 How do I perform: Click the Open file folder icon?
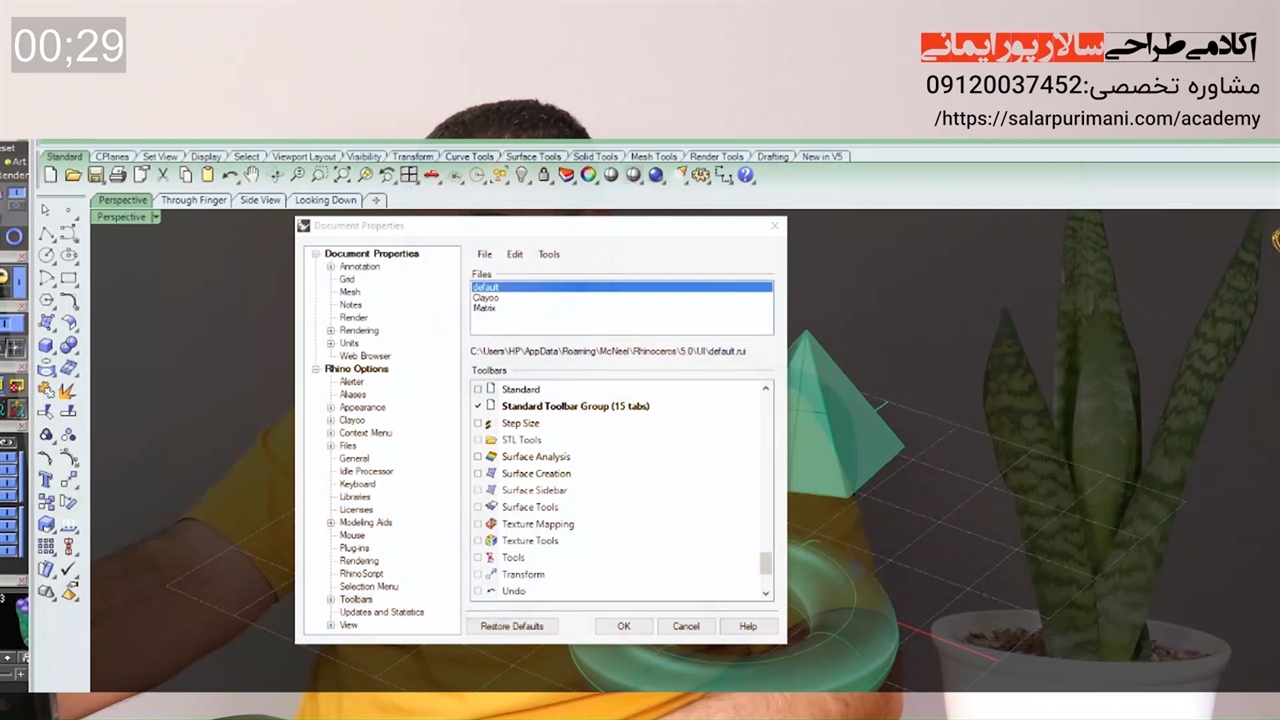coord(73,175)
